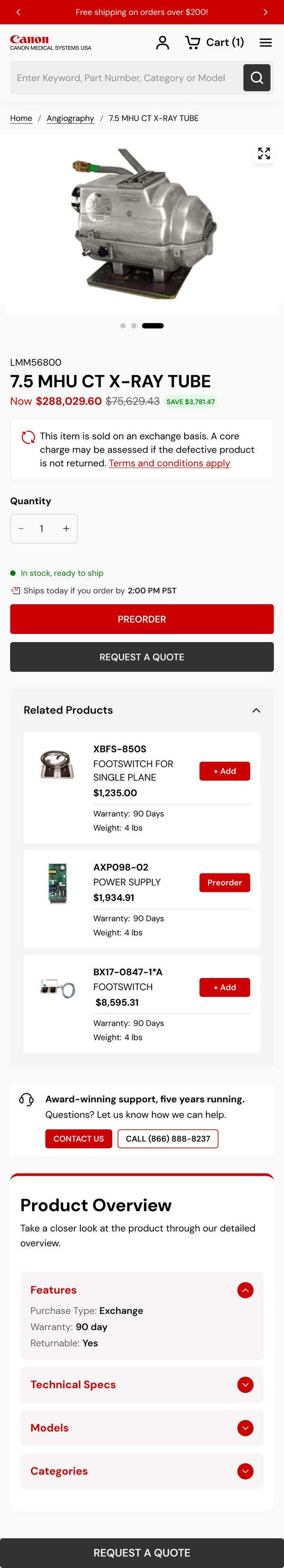This screenshot has height=1568, width=284.
Task: Expand product image to fullscreen
Action: tap(264, 153)
